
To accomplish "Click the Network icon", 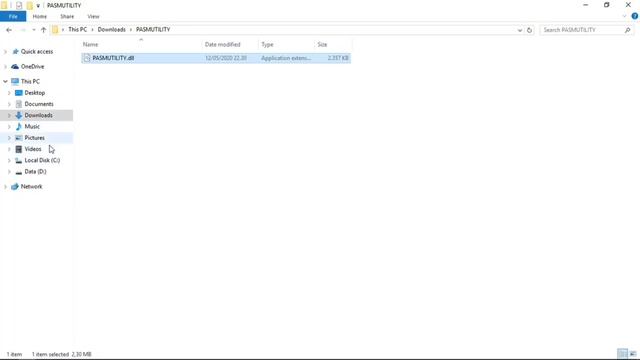I will [15, 187].
